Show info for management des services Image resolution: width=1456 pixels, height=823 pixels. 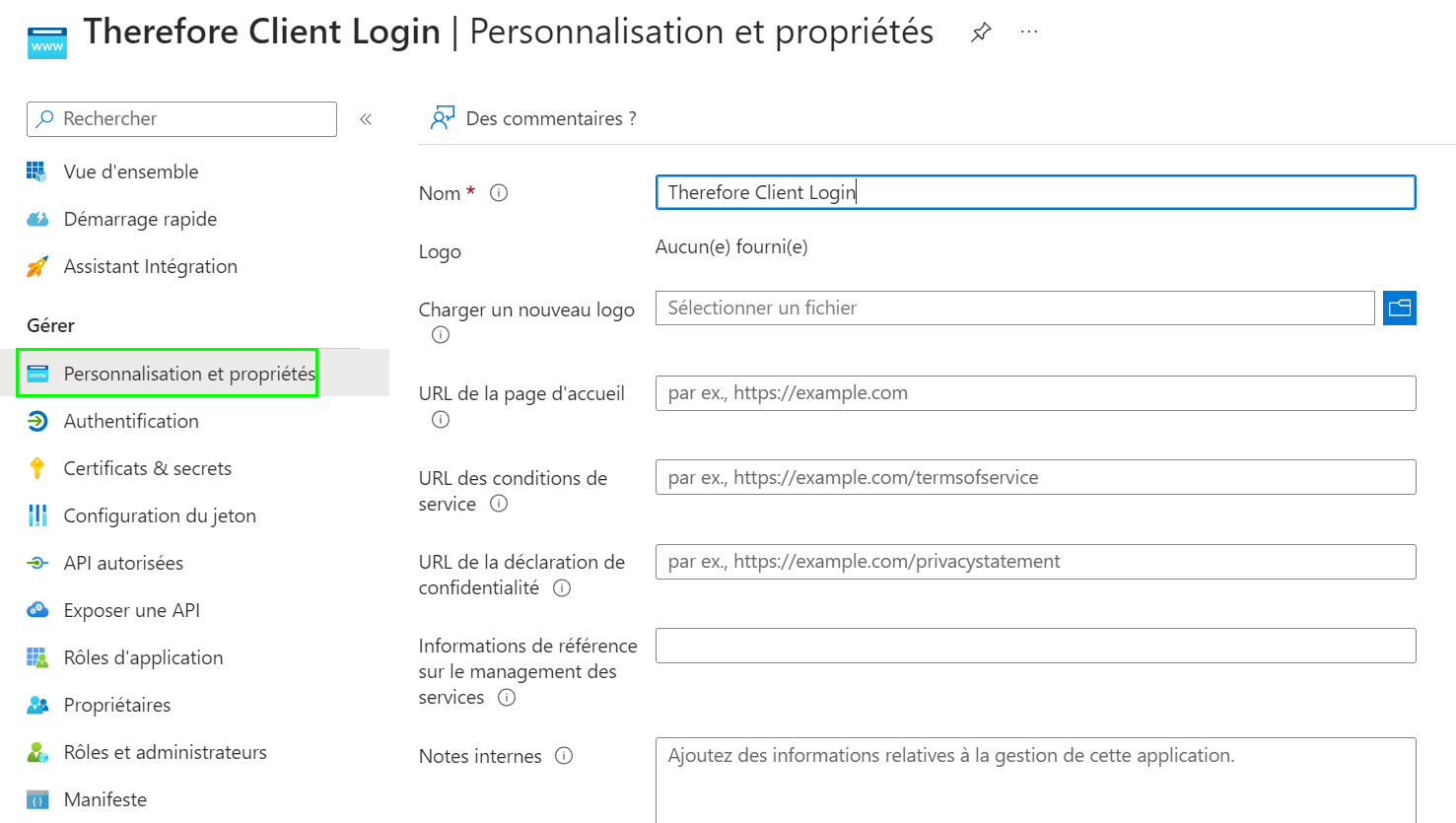507,698
